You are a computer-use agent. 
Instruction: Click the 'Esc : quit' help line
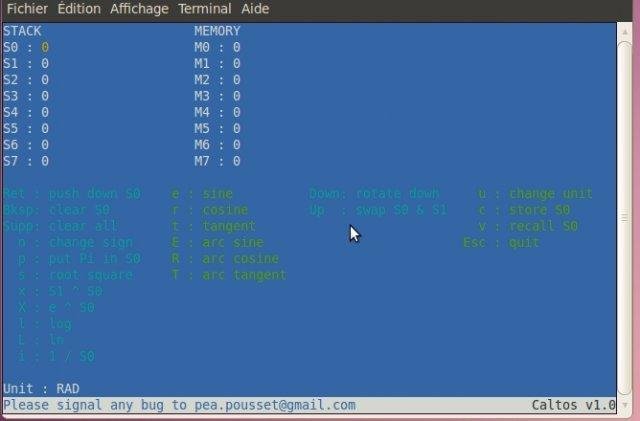501,242
